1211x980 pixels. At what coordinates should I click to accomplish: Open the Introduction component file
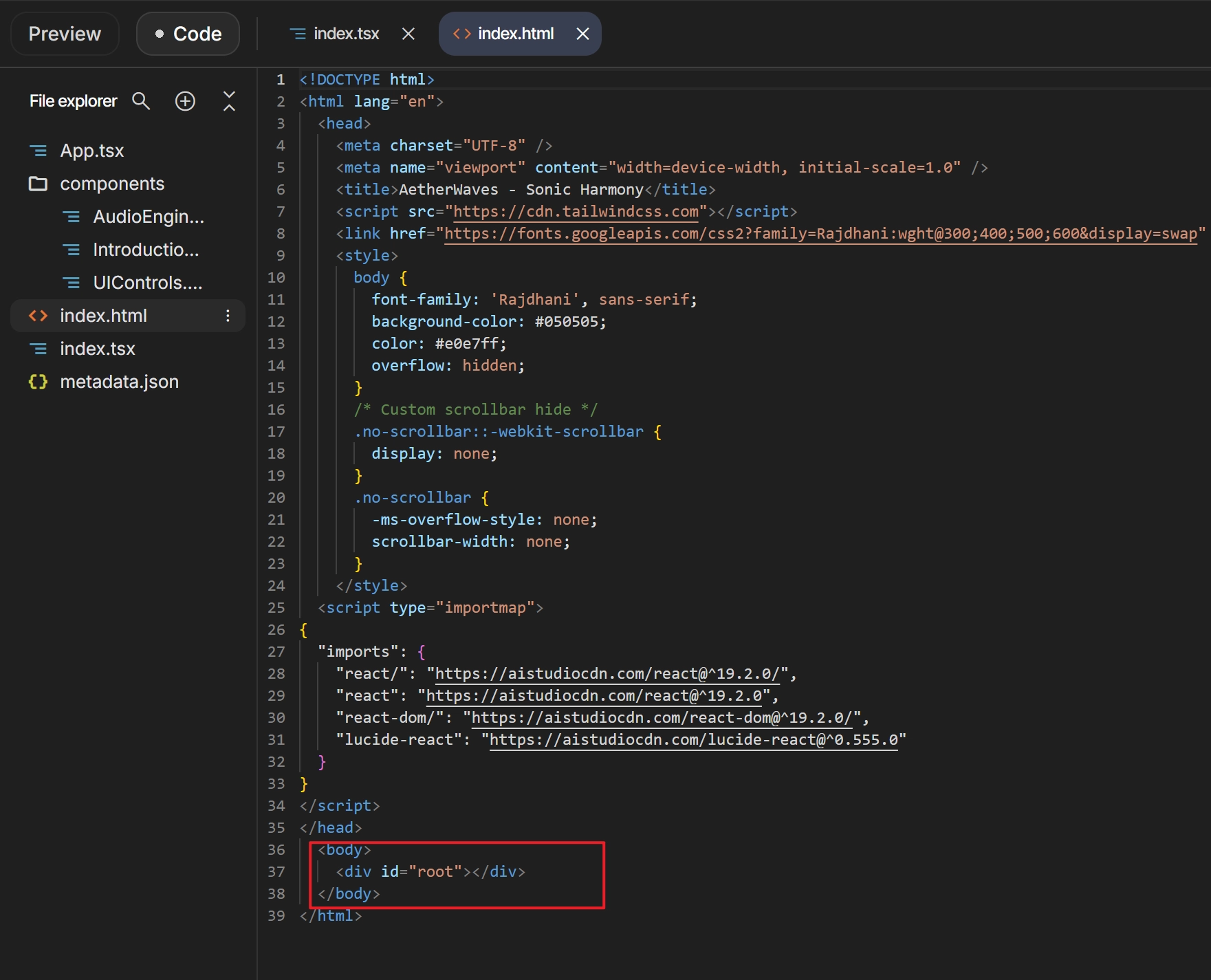146,250
